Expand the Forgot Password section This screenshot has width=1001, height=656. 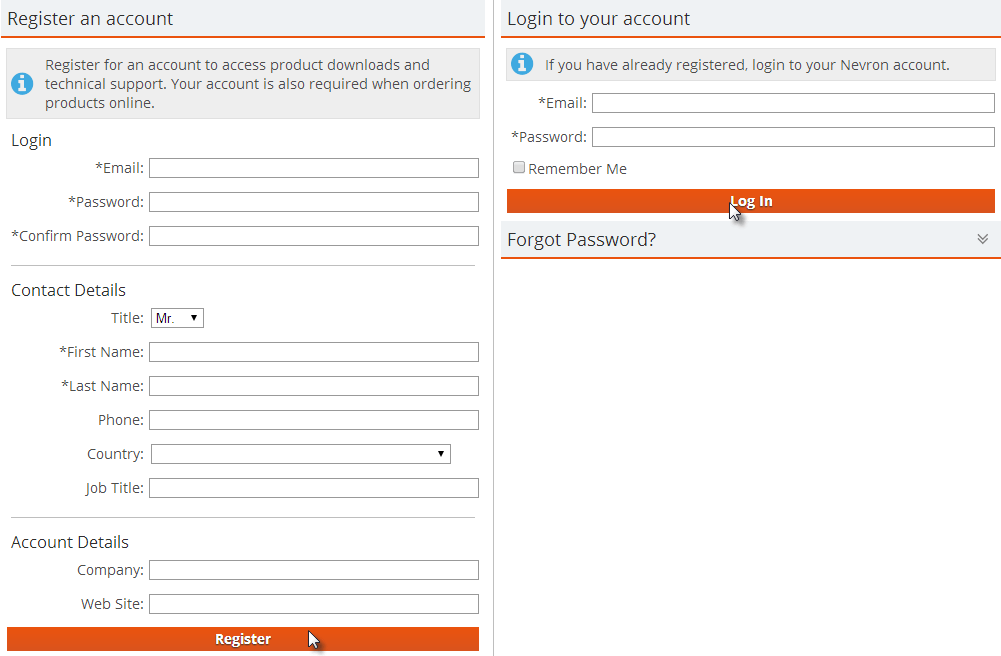point(582,240)
